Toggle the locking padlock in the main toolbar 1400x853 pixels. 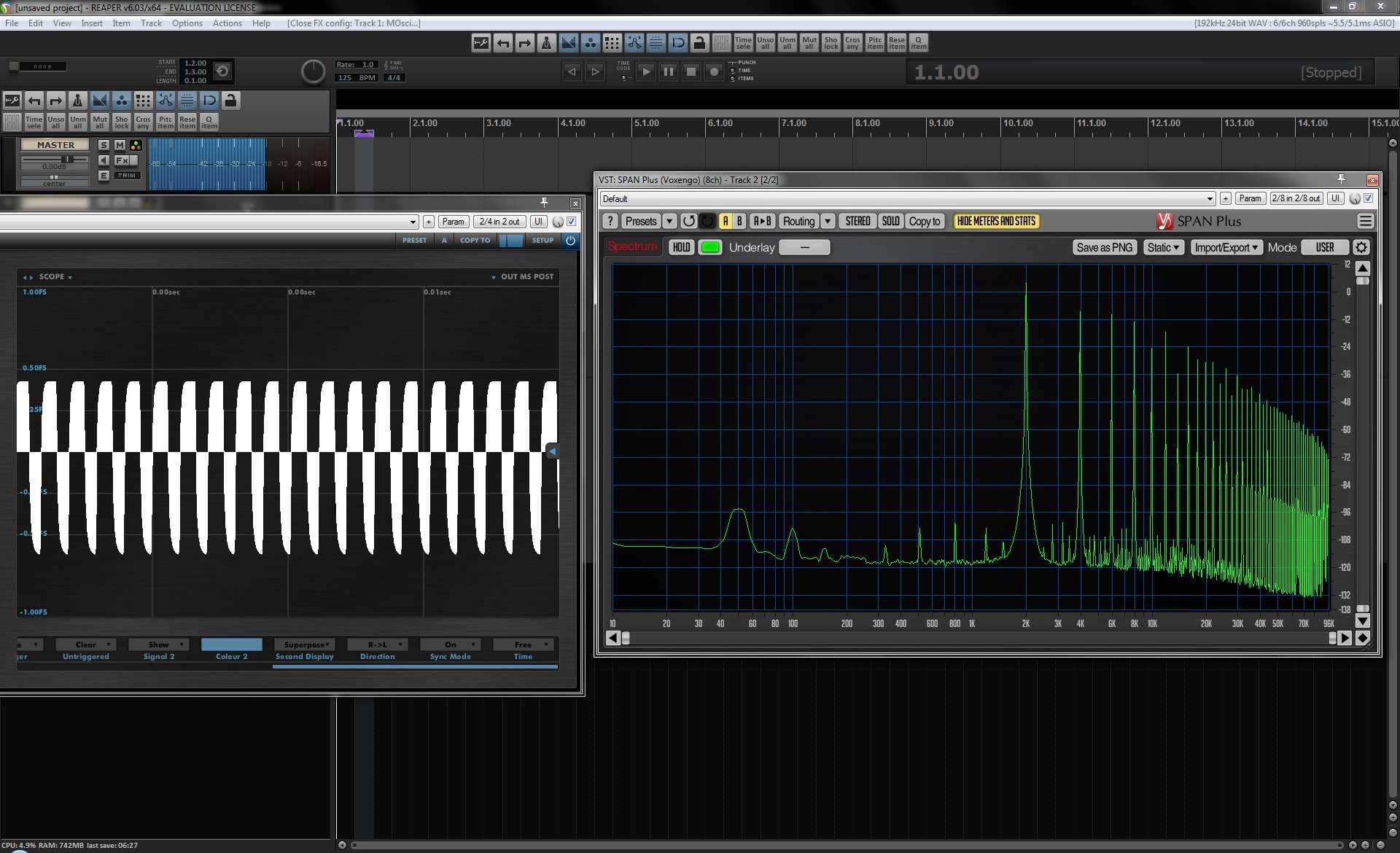(699, 43)
